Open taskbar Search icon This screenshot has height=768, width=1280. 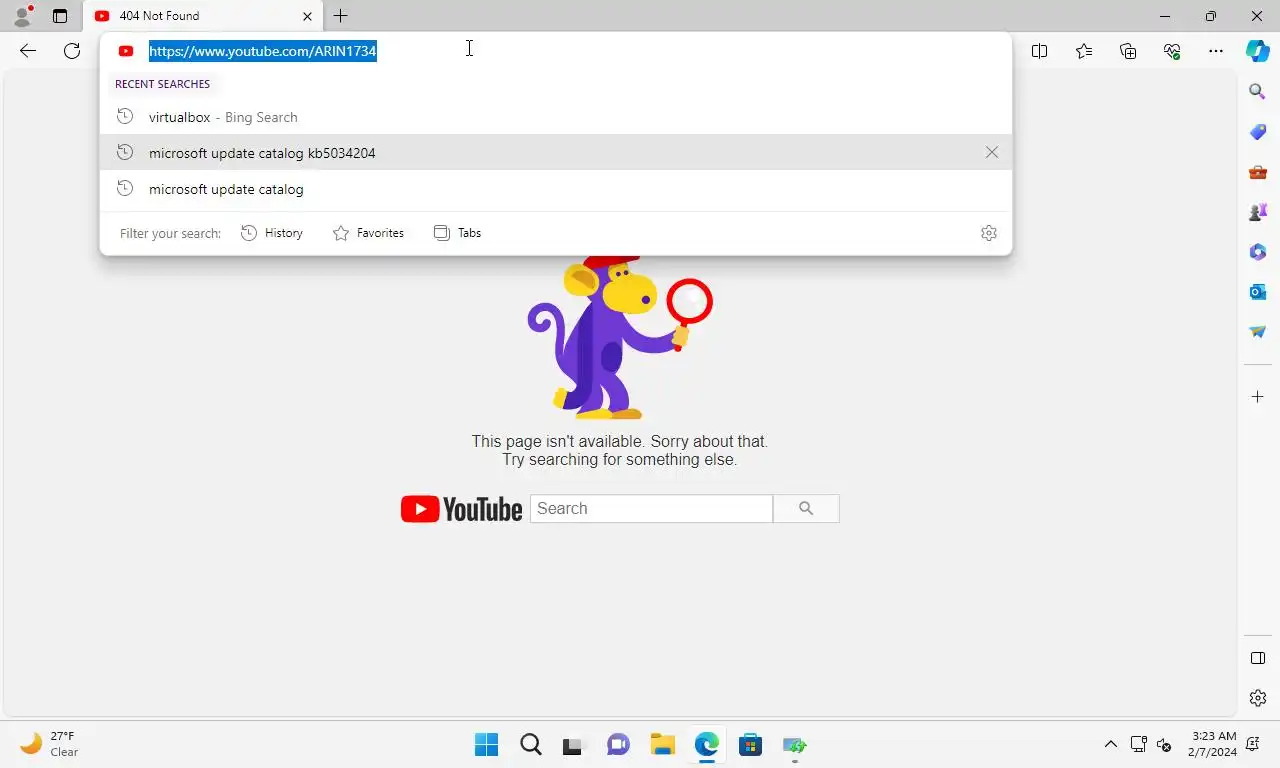point(531,744)
